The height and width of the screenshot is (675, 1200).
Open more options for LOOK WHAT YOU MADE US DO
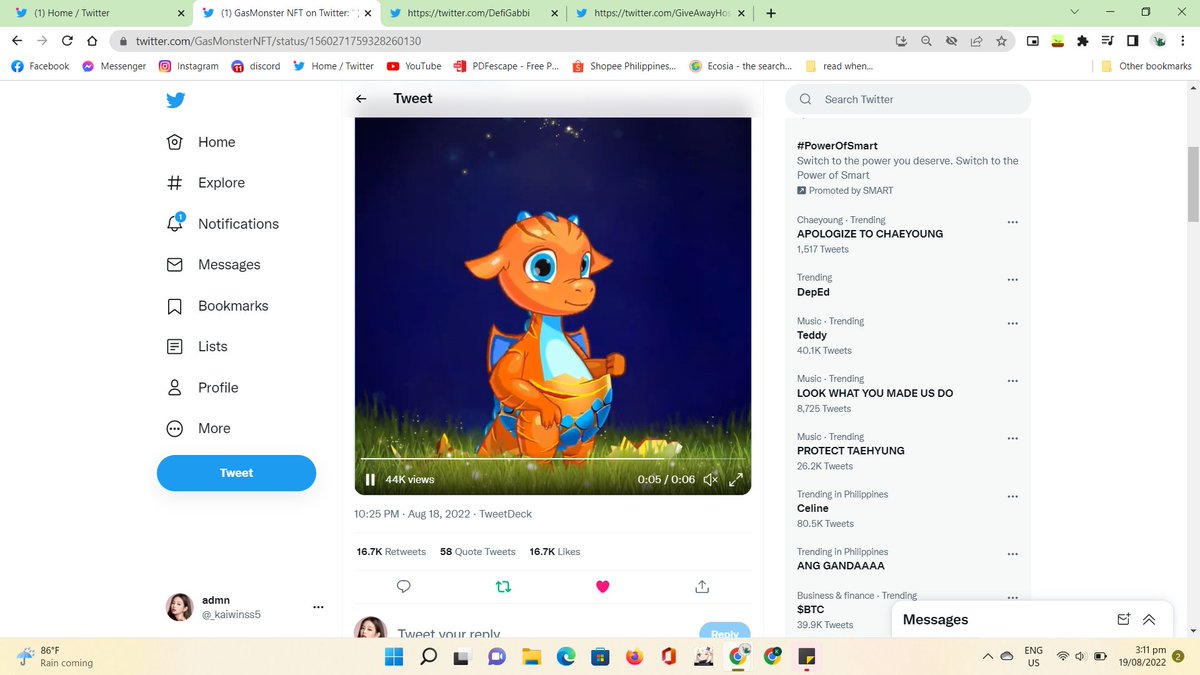pos(1013,381)
